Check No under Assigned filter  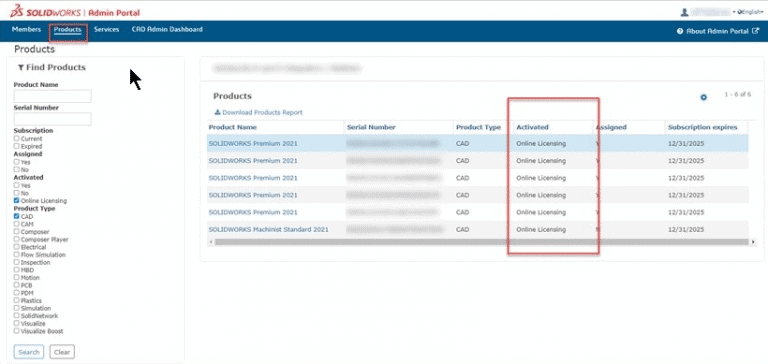coord(17,170)
